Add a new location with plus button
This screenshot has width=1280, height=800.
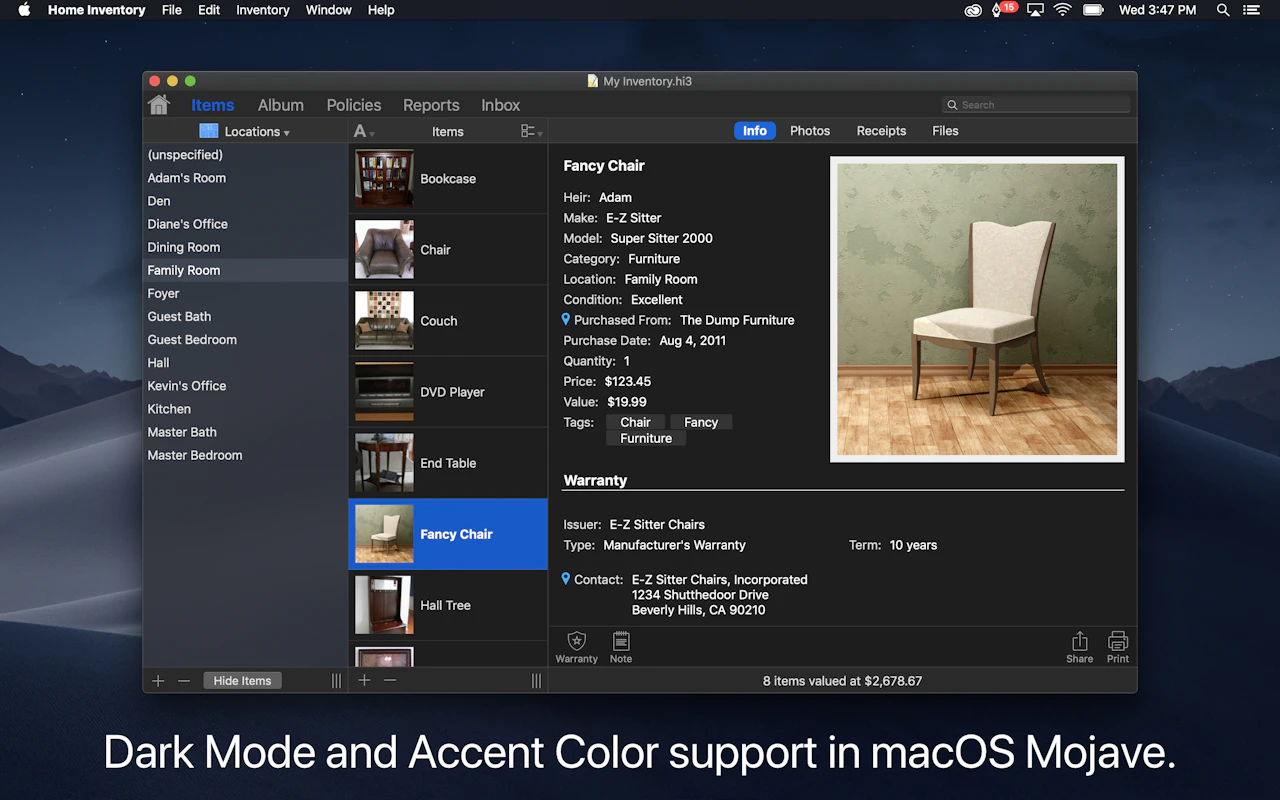point(158,681)
